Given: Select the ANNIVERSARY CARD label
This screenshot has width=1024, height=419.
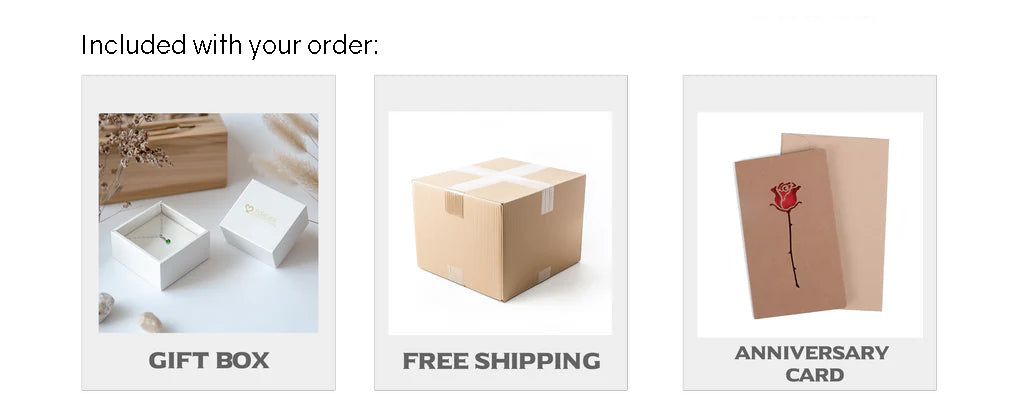Looking at the screenshot, I should coord(812,364).
